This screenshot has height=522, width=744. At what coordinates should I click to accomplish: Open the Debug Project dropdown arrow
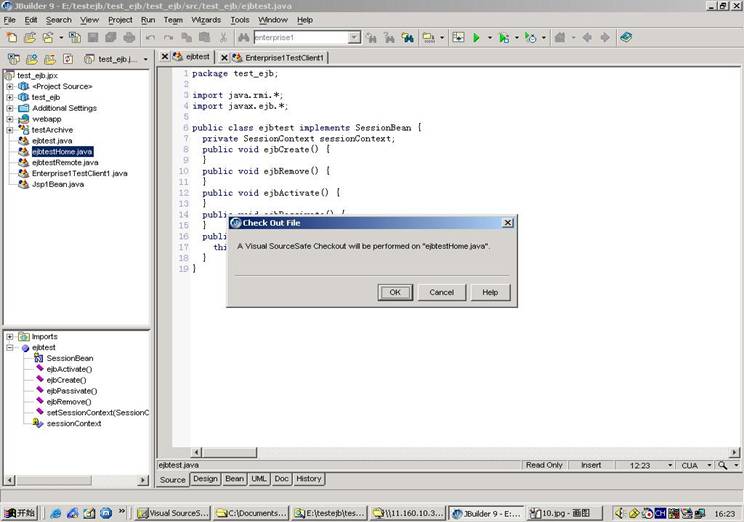click(x=517, y=37)
